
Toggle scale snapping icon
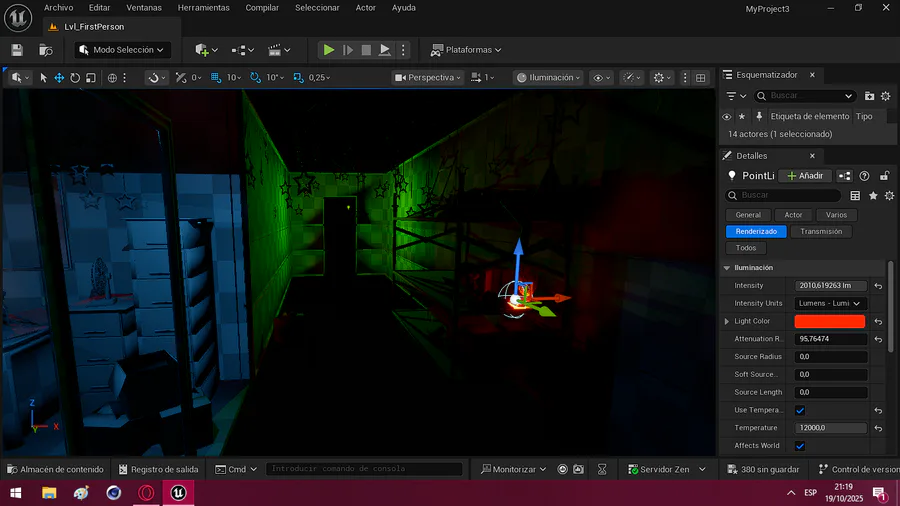coord(298,77)
